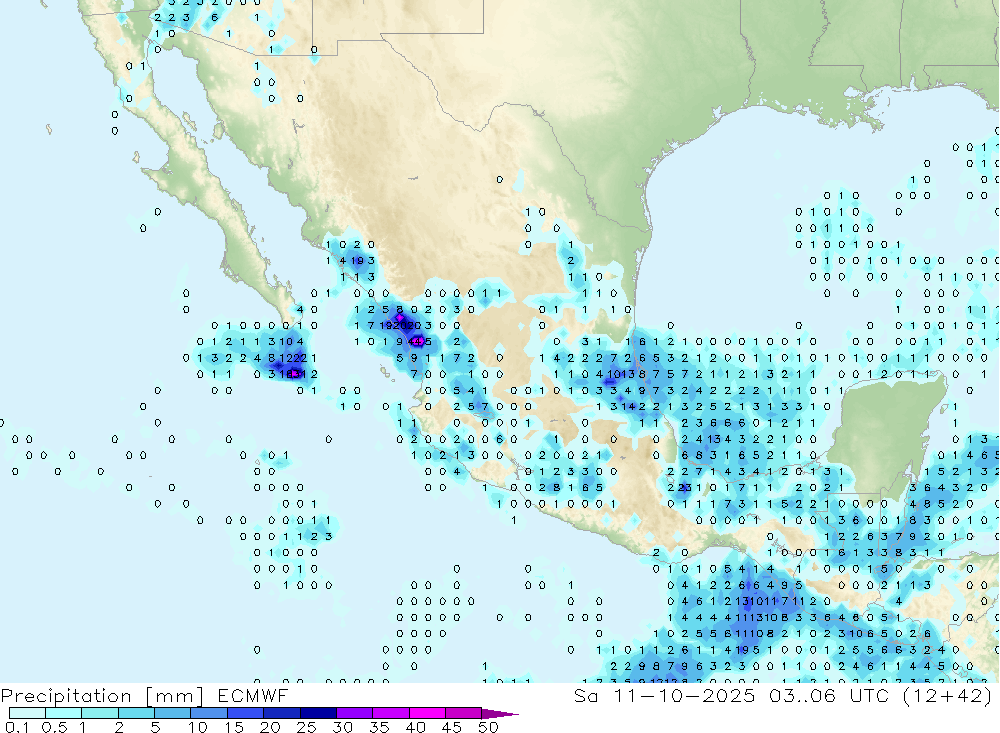Select the legend swatch between 1 and 2
The image size is (1000, 733).
pos(99,713)
